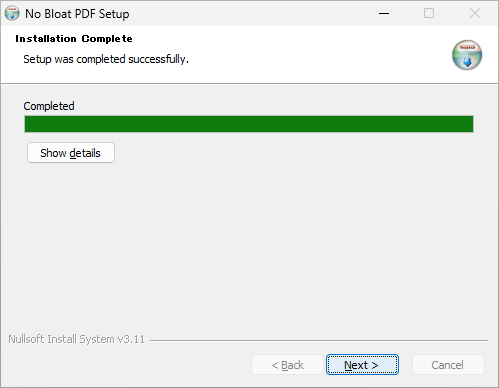Click the Installation Complete heading
This screenshot has height=388, width=499.
click(x=74, y=39)
